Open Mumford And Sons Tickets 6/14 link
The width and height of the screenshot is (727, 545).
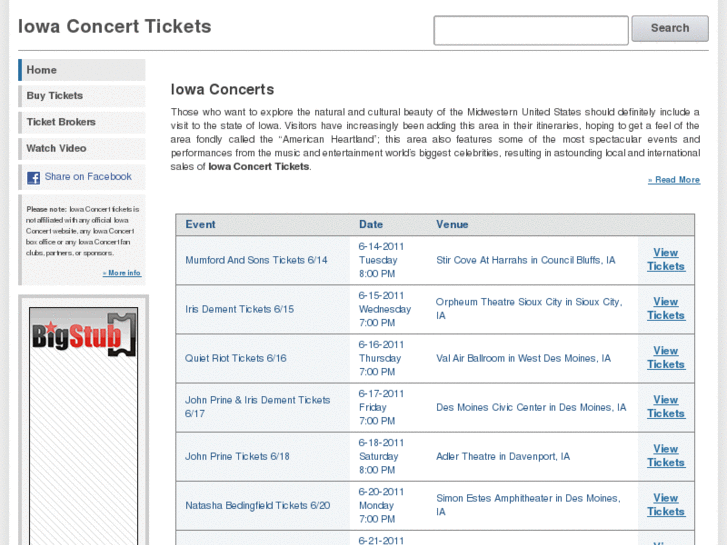(x=256, y=260)
